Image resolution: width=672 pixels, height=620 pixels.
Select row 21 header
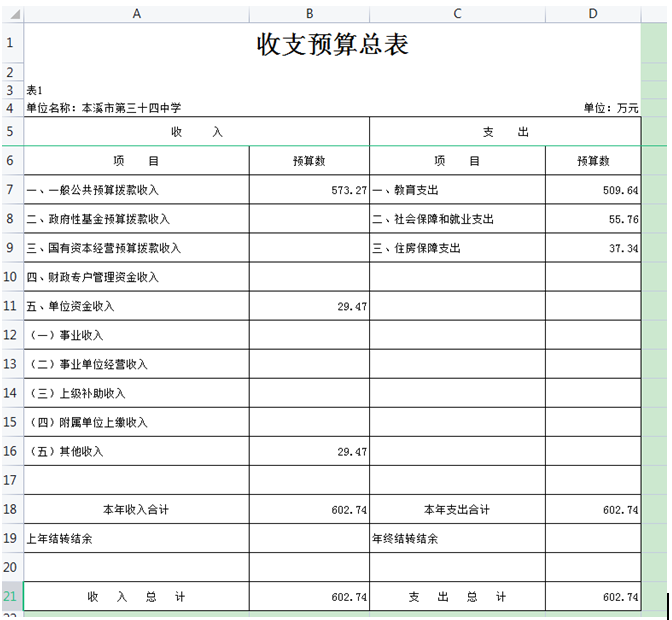(10, 596)
